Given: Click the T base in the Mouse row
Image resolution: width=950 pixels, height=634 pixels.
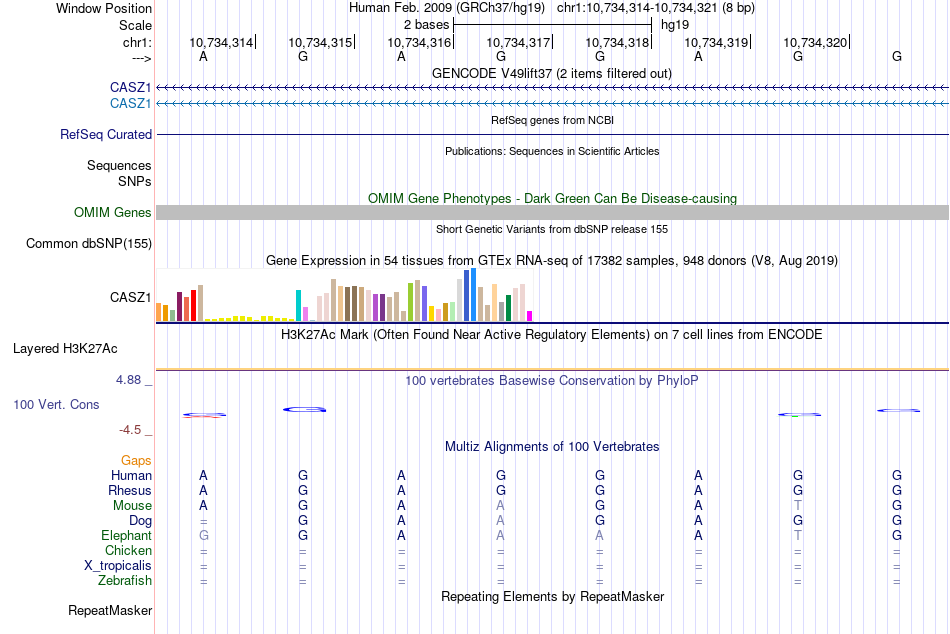Looking at the screenshot, I should click(798, 506).
